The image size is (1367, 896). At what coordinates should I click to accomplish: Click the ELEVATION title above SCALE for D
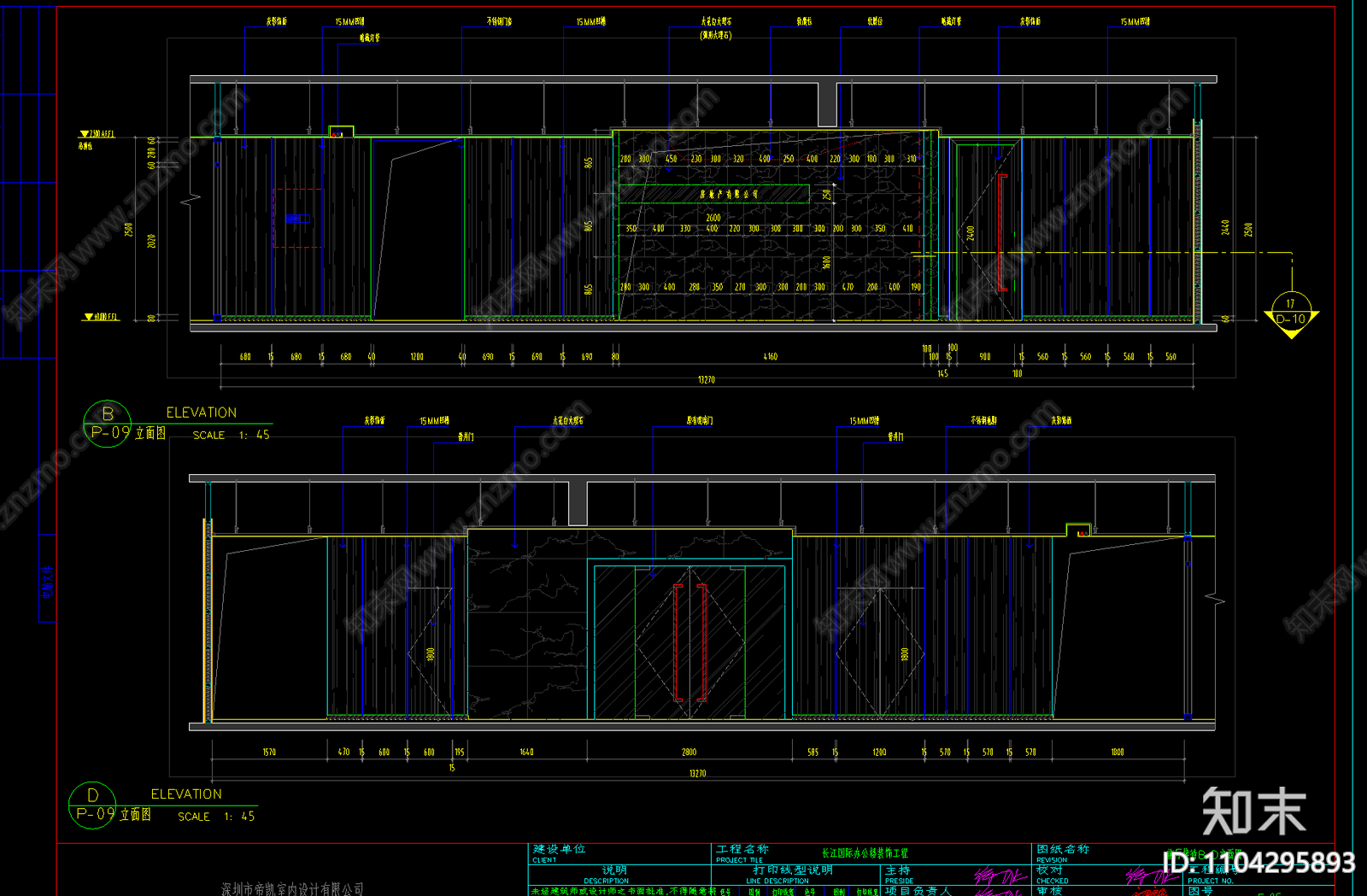pos(186,794)
